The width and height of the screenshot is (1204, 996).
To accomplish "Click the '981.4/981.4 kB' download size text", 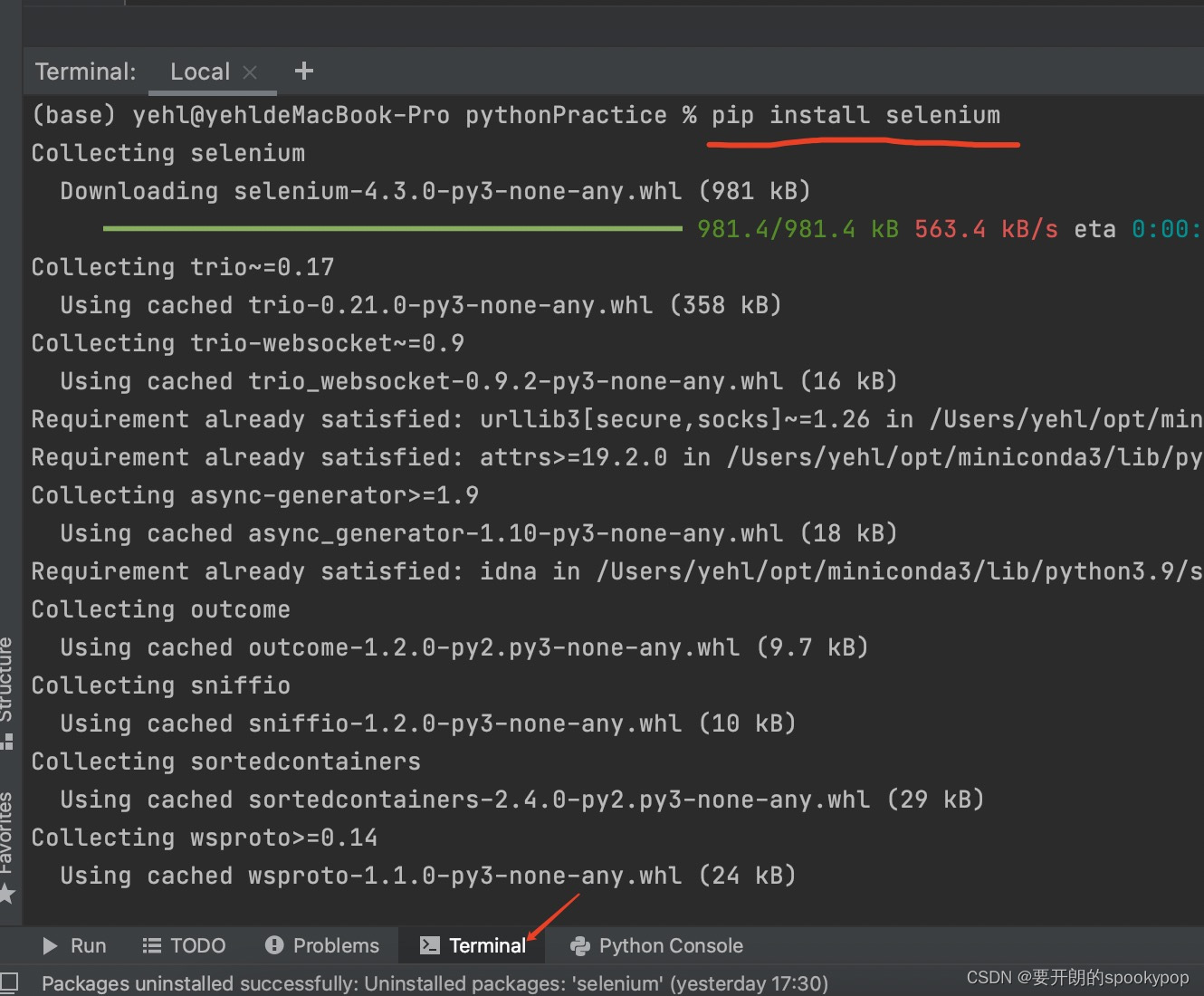I will (x=798, y=229).
